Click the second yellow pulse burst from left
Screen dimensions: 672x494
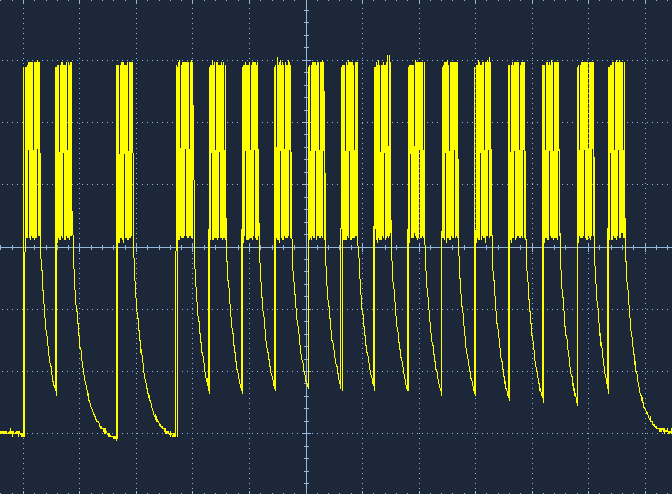pos(64,150)
